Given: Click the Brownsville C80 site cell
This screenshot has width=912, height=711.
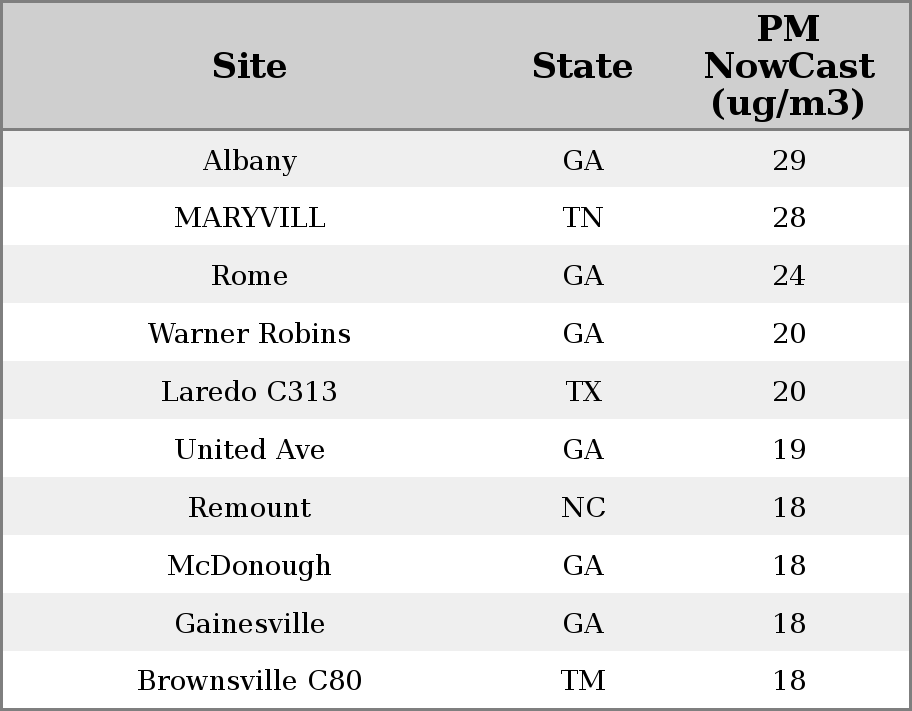Looking at the screenshot, I should [x=250, y=680].
